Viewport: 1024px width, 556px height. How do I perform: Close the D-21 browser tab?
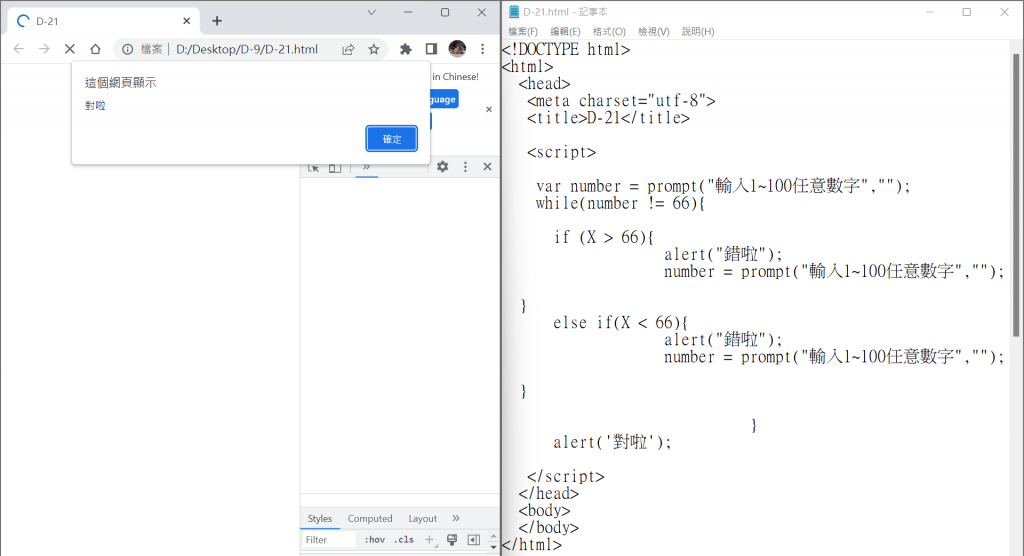click(x=186, y=21)
